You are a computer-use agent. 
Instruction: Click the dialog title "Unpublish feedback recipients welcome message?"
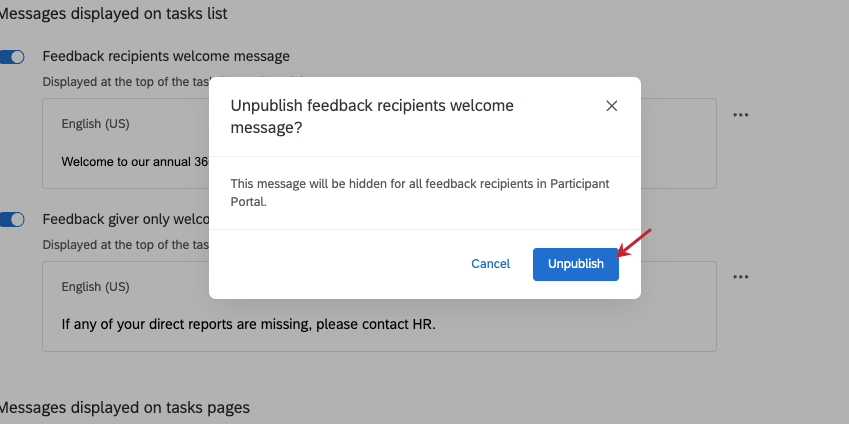tap(372, 116)
